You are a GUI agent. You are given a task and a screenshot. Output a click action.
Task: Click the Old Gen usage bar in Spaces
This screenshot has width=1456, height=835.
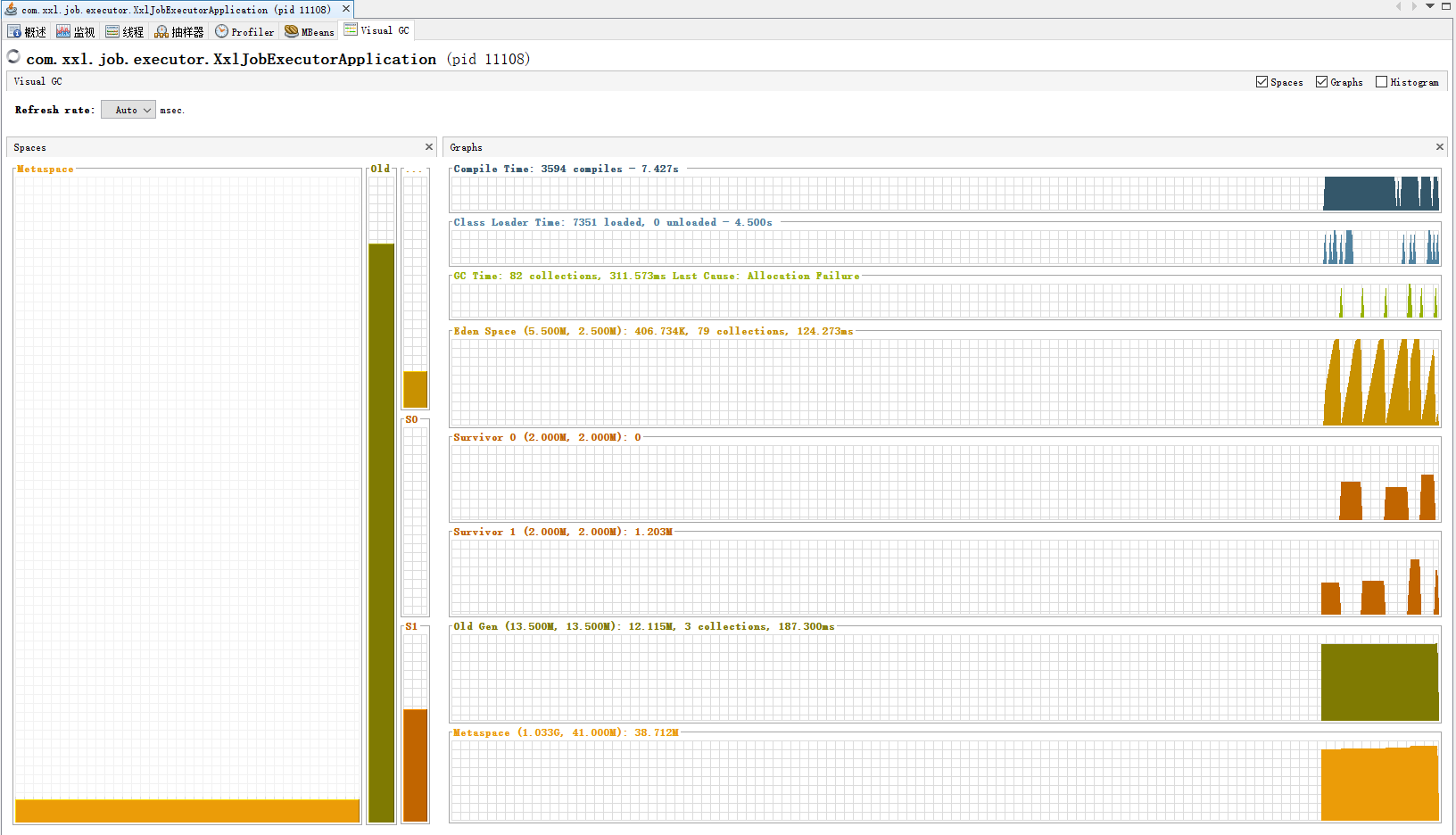[x=382, y=531]
